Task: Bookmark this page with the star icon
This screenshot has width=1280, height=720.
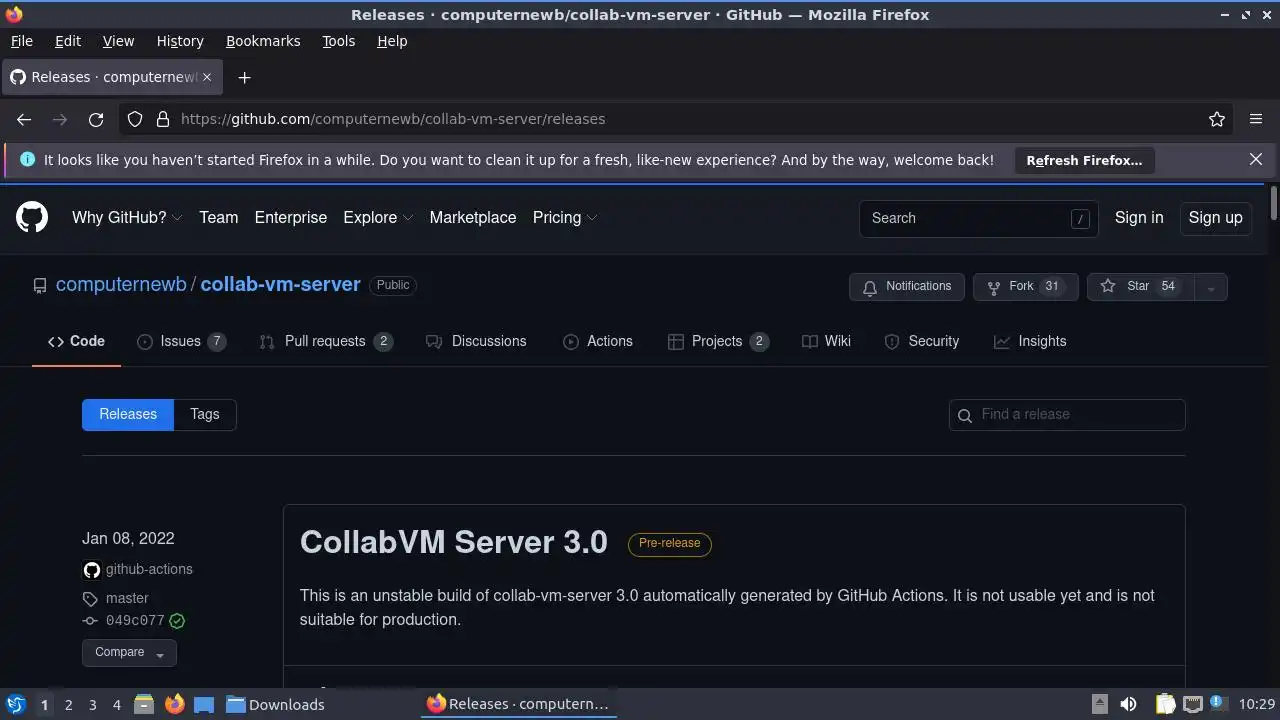Action: coord(1217,119)
